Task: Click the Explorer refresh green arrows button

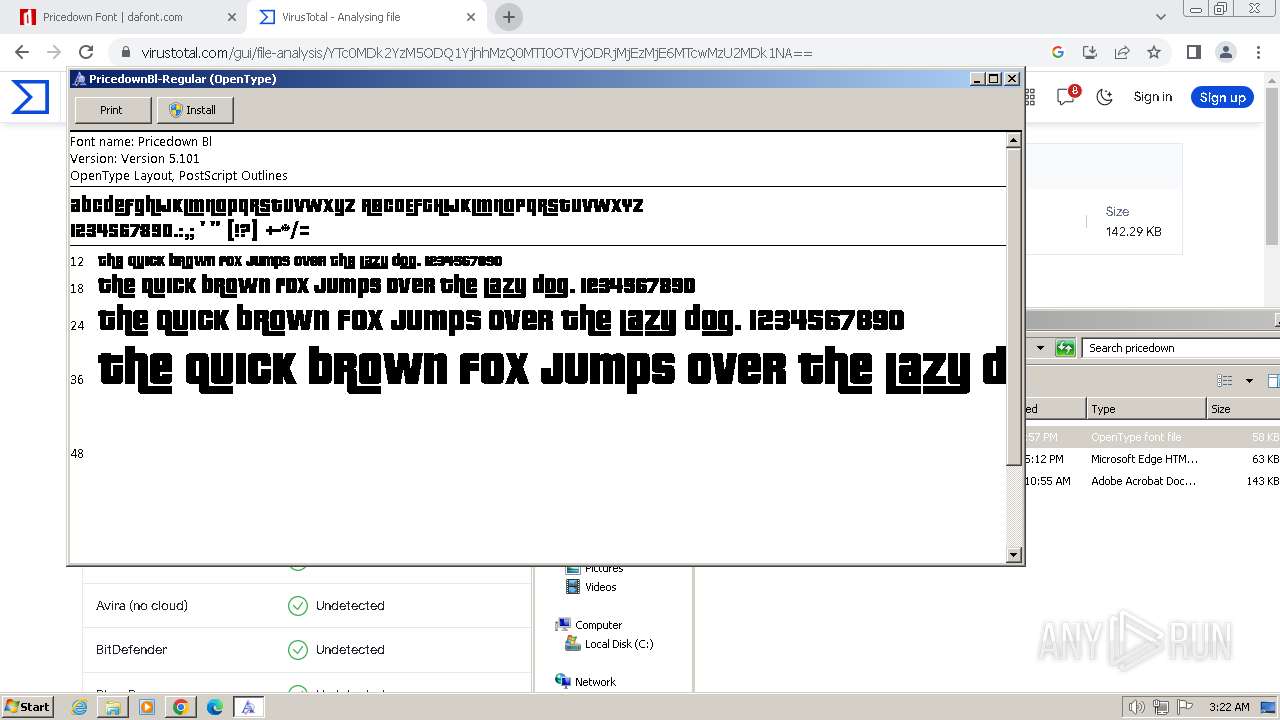Action: pos(1065,348)
